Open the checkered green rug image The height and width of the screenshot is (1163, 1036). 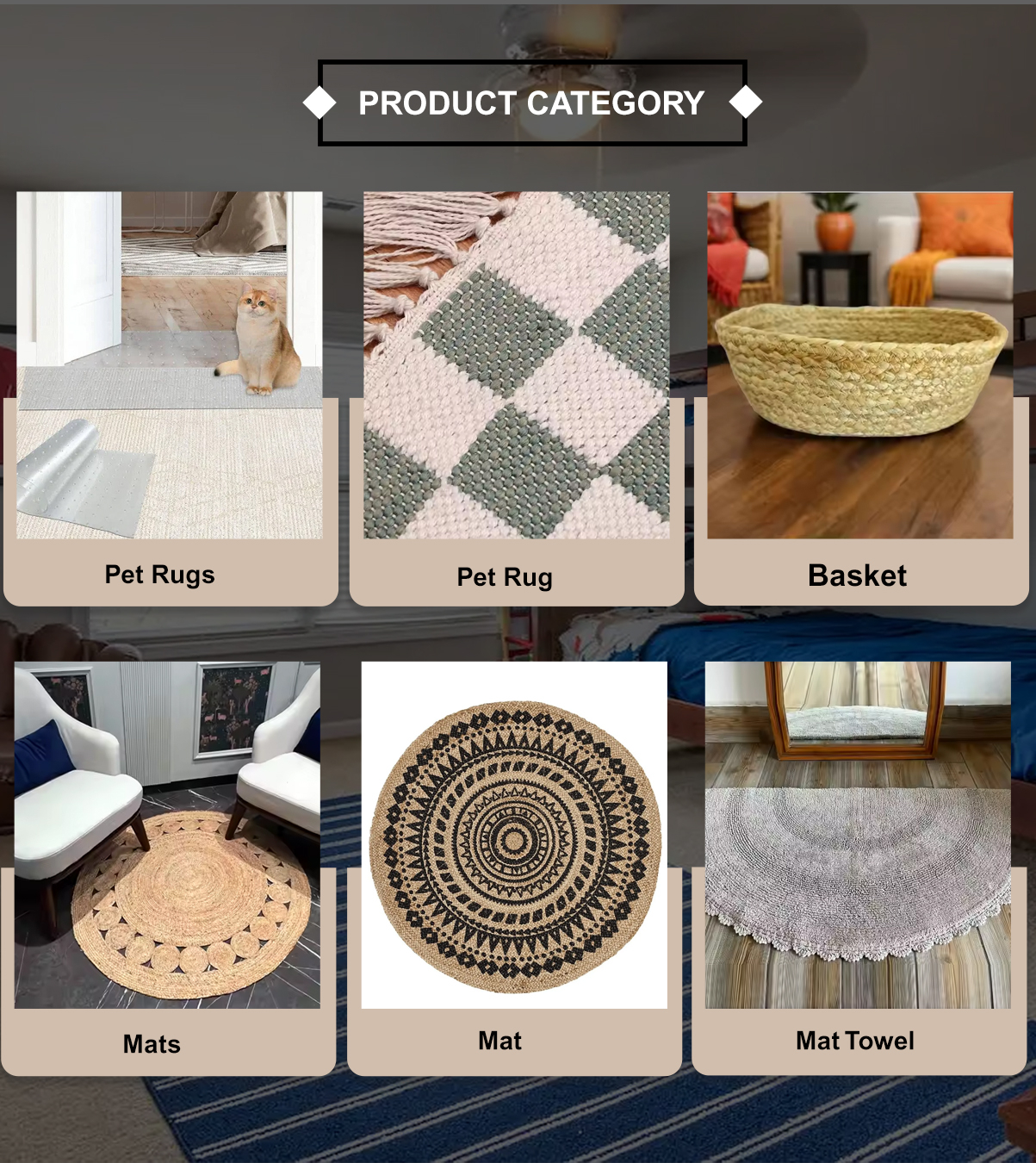pyautogui.click(x=517, y=365)
